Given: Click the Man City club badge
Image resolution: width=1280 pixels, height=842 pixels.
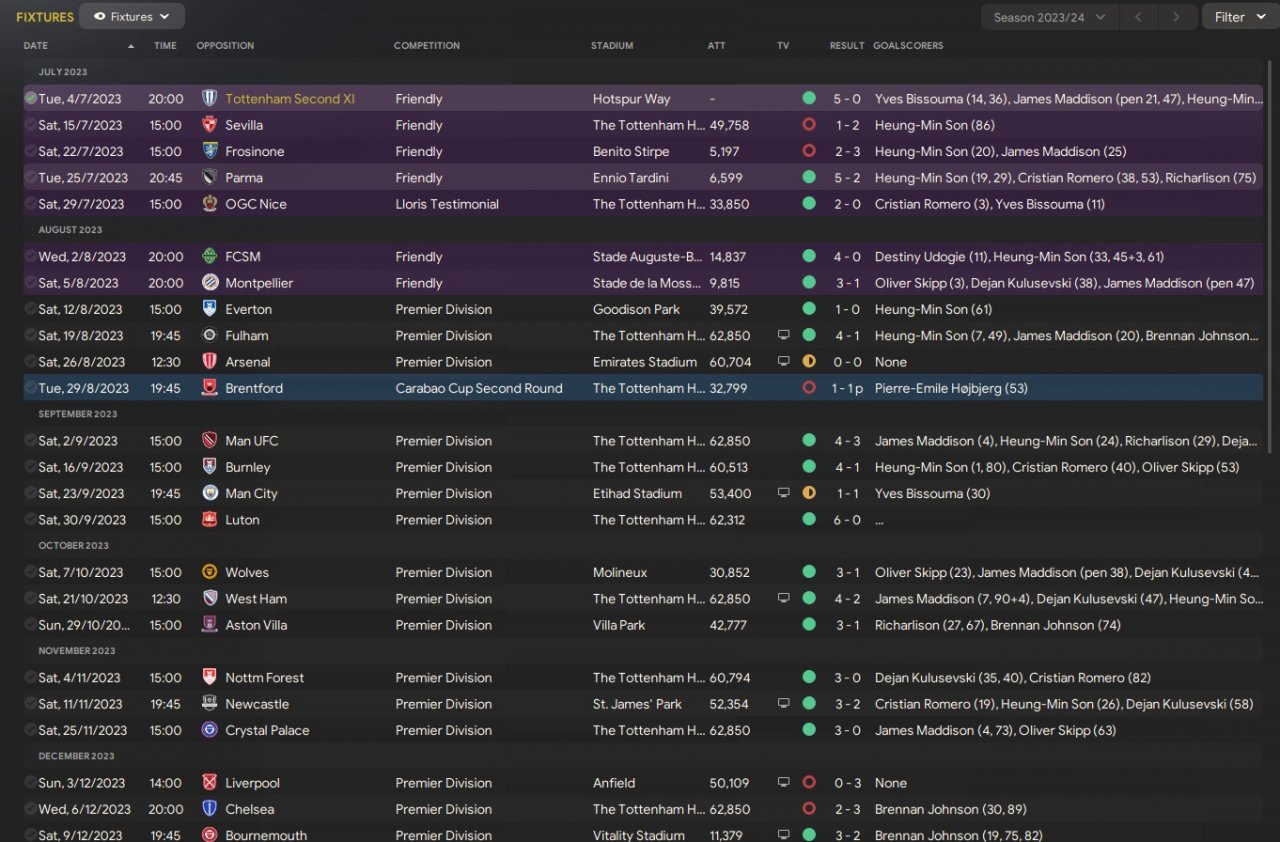Looking at the screenshot, I should 210,493.
